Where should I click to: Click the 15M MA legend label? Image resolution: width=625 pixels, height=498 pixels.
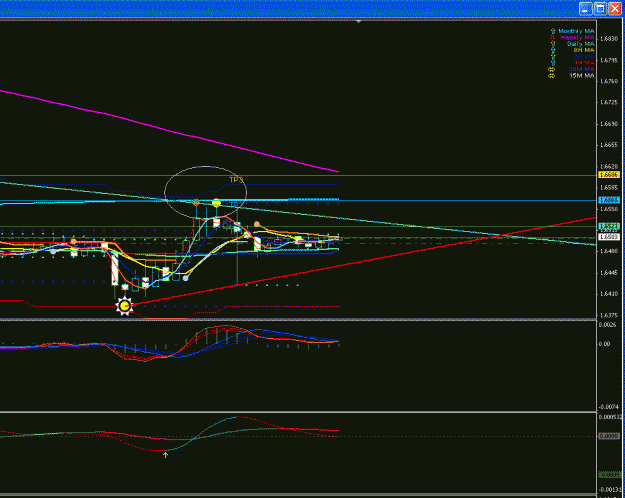click(x=582, y=75)
